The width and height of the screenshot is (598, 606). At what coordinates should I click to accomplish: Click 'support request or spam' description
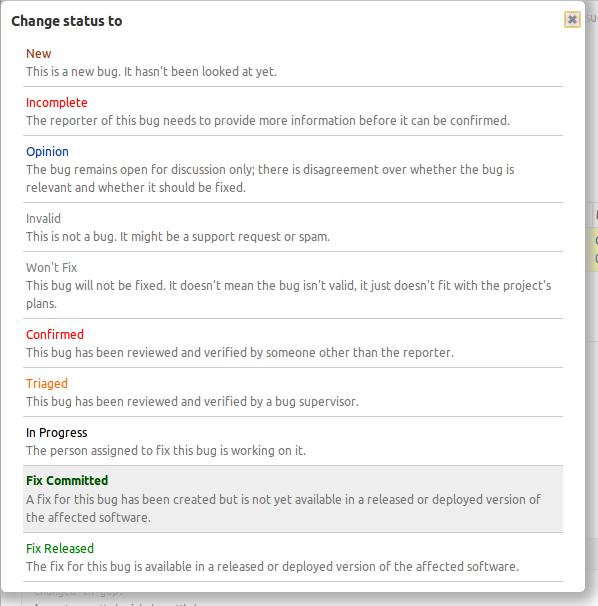click(178, 237)
